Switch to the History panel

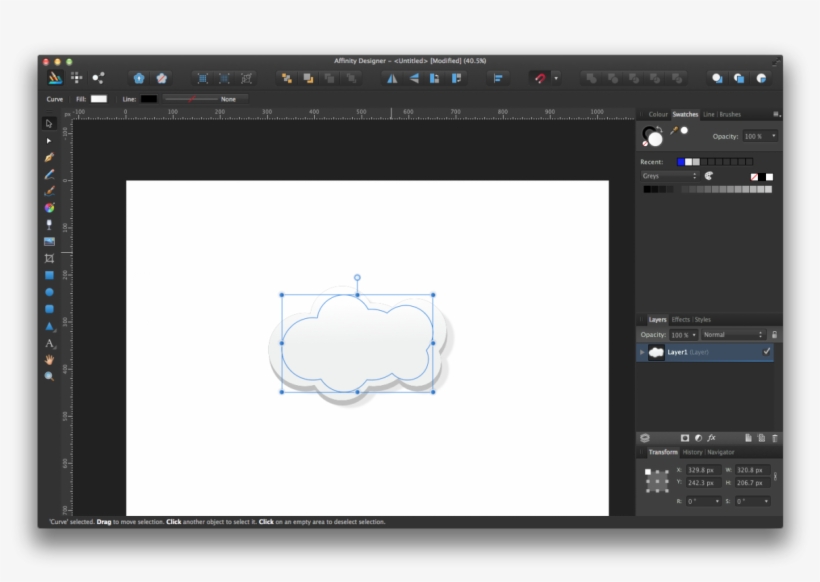coord(693,451)
